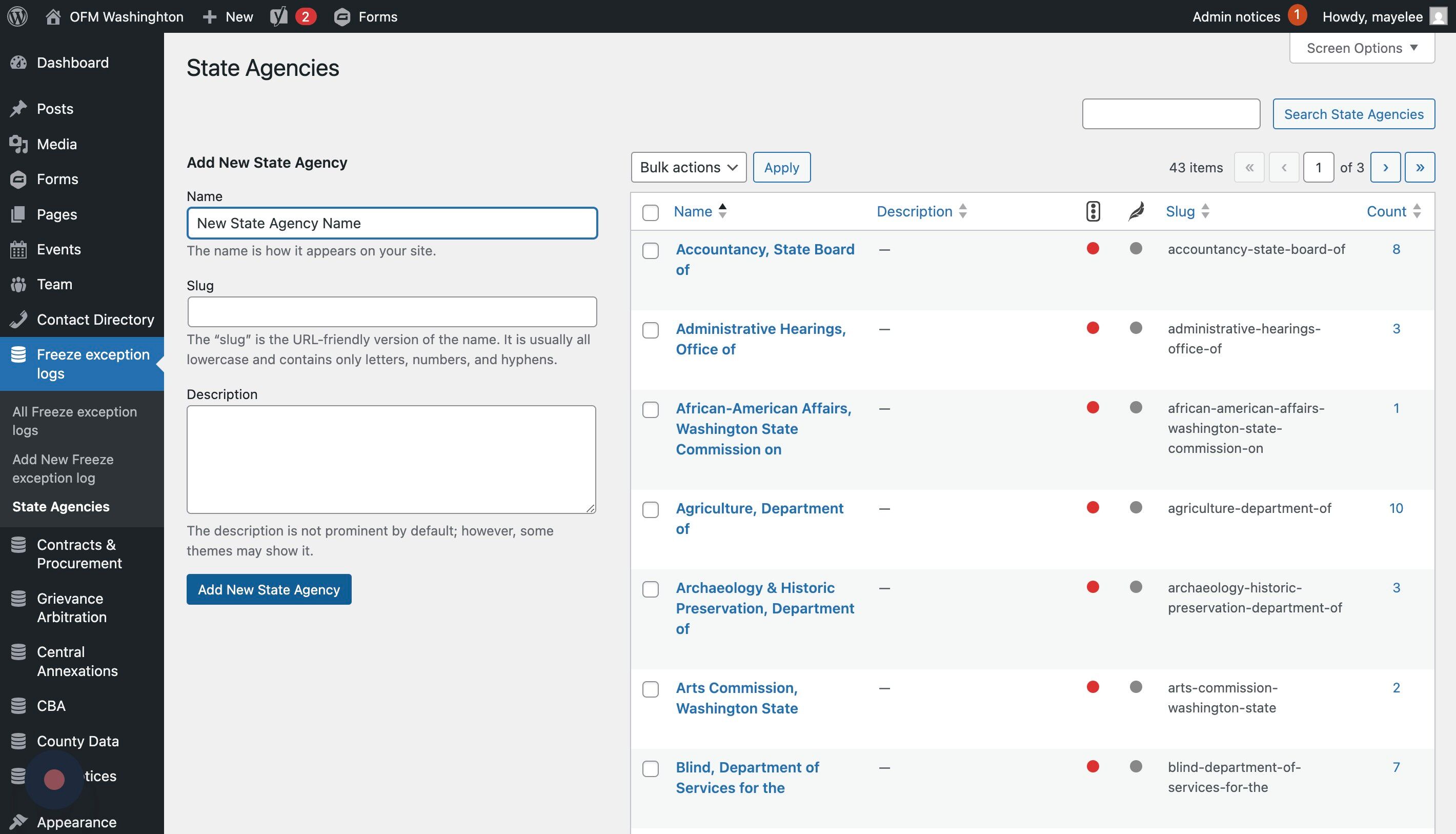Open Dashboard from the sidebar

point(72,63)
